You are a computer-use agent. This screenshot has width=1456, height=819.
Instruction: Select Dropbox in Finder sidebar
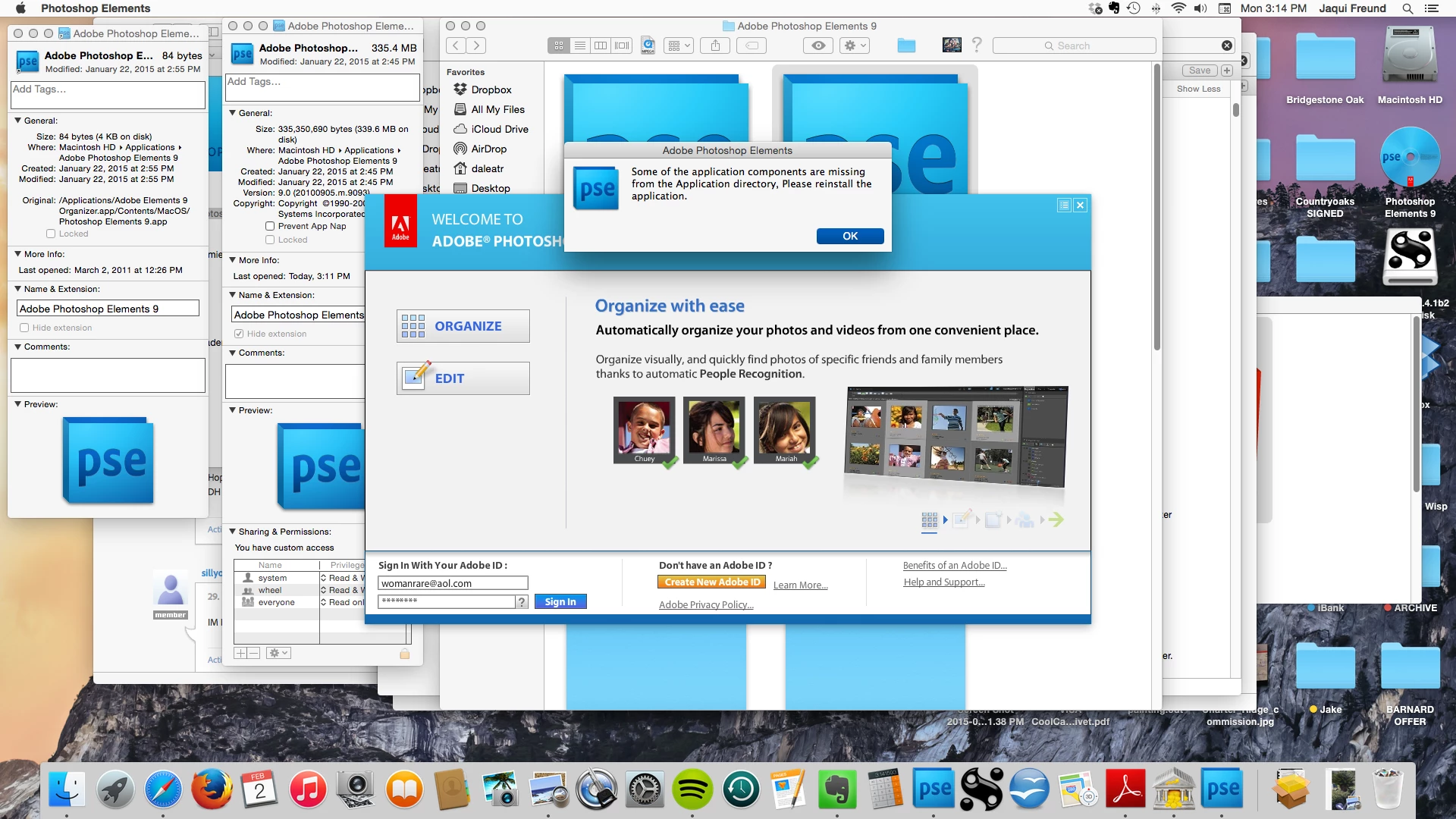[491, 89]
